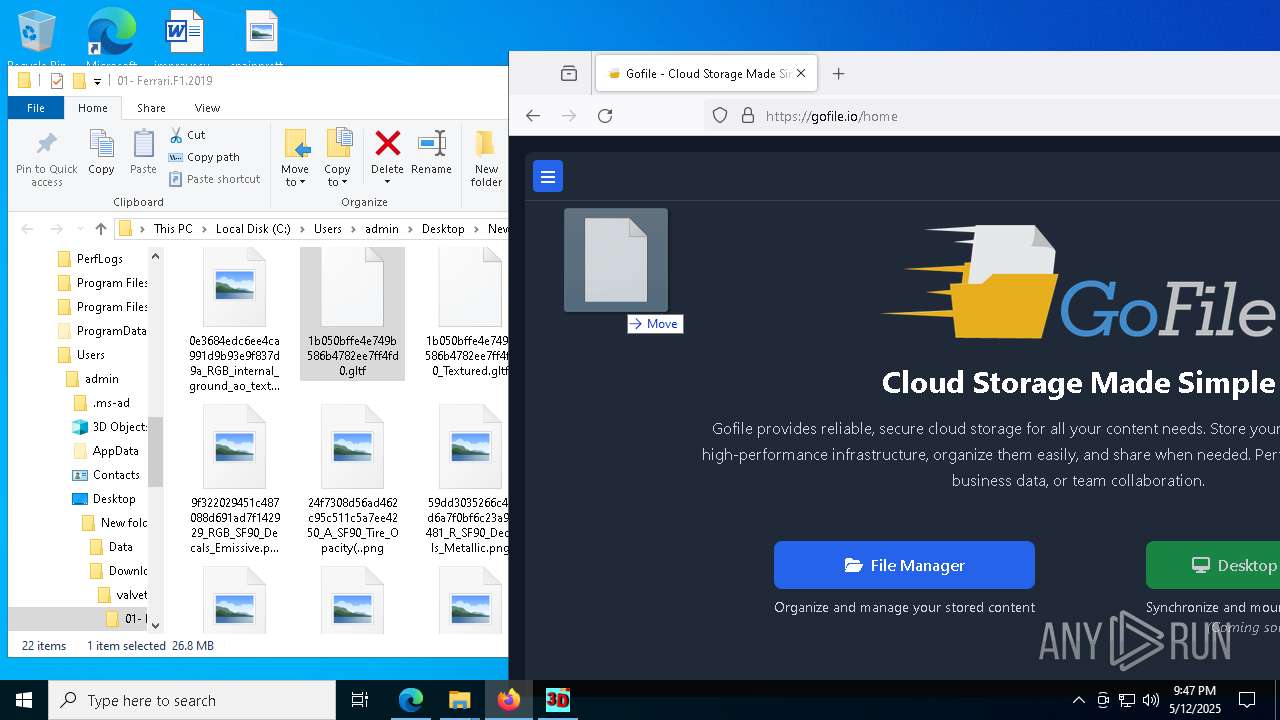This screenshot has height=720, width=1280.
Task: Select Users folder in navigation tree
Action: [x=91, y=355]
